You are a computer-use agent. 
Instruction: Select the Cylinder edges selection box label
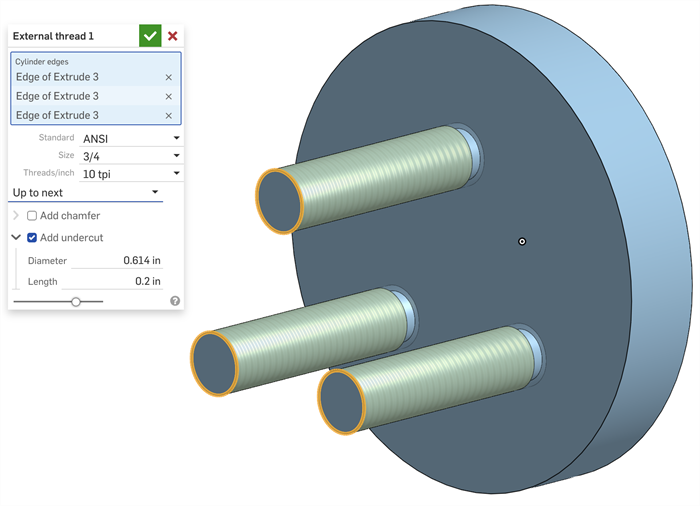coord(42,62)
